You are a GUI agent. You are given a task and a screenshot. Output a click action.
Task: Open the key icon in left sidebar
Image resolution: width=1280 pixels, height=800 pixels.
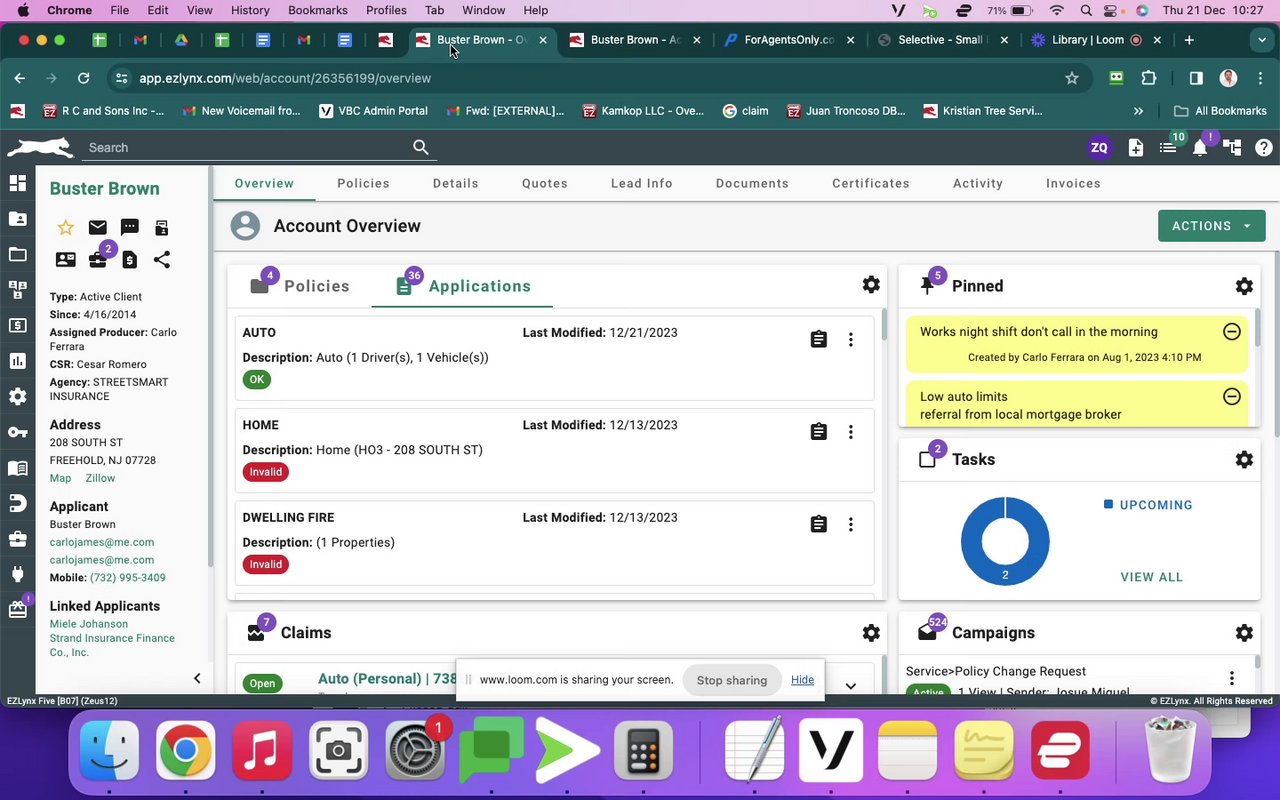(17, 432)
